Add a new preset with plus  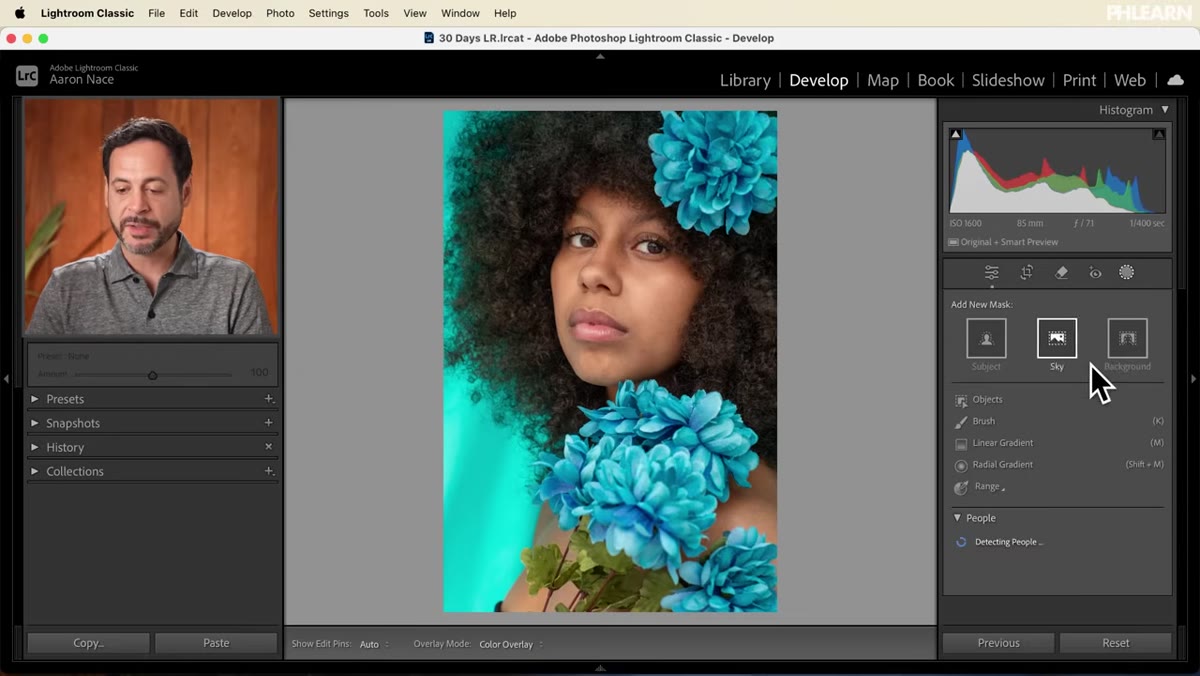coord(268,398)
